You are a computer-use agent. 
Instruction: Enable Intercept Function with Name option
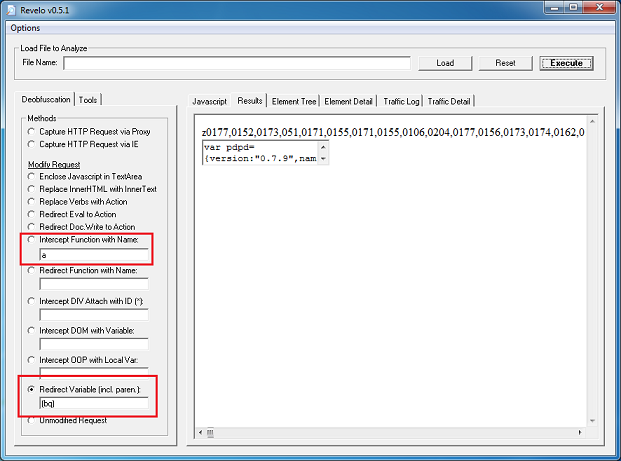click(32, 241)
